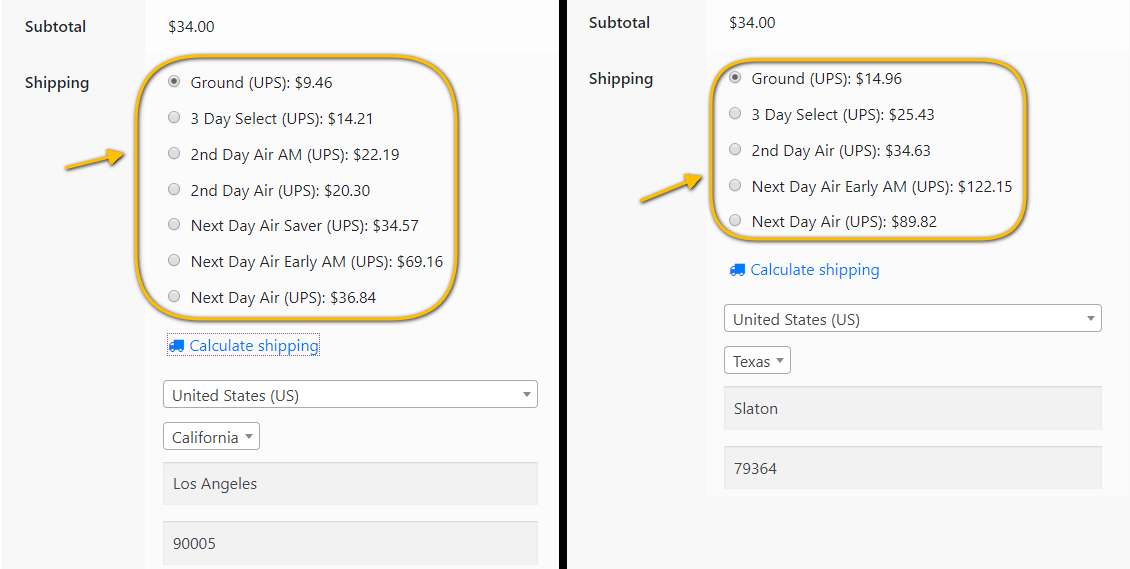Select 2nd Day Air (UPS) $34.63

[736, 150]
